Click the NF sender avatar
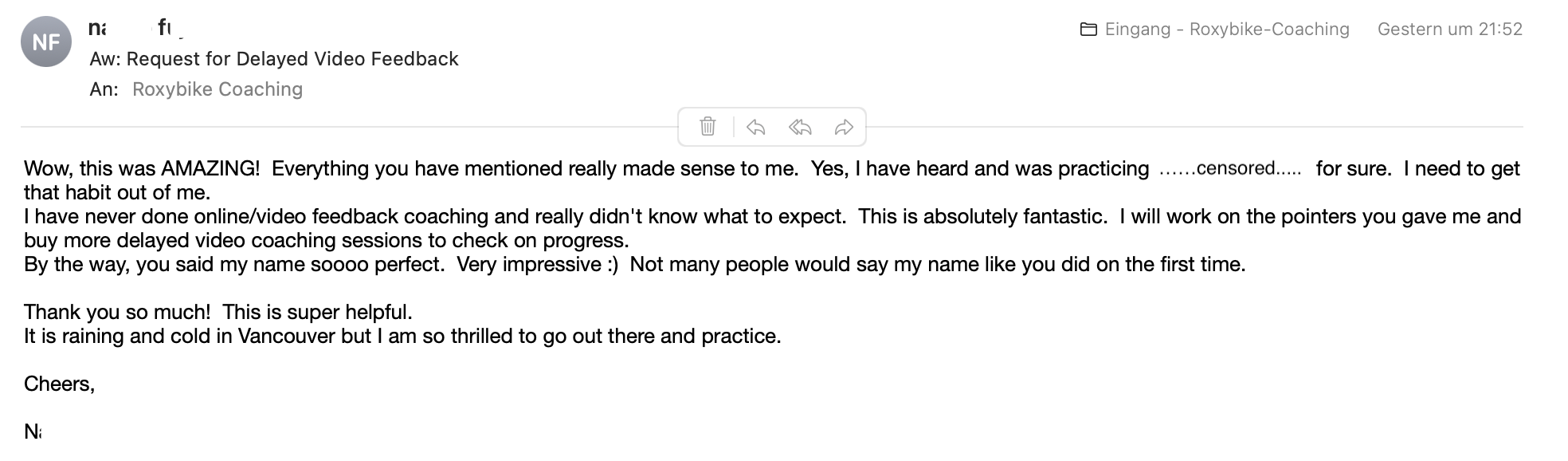Image resolution: width=1568 pixels, height=461 pixels. tap(46, 41)
